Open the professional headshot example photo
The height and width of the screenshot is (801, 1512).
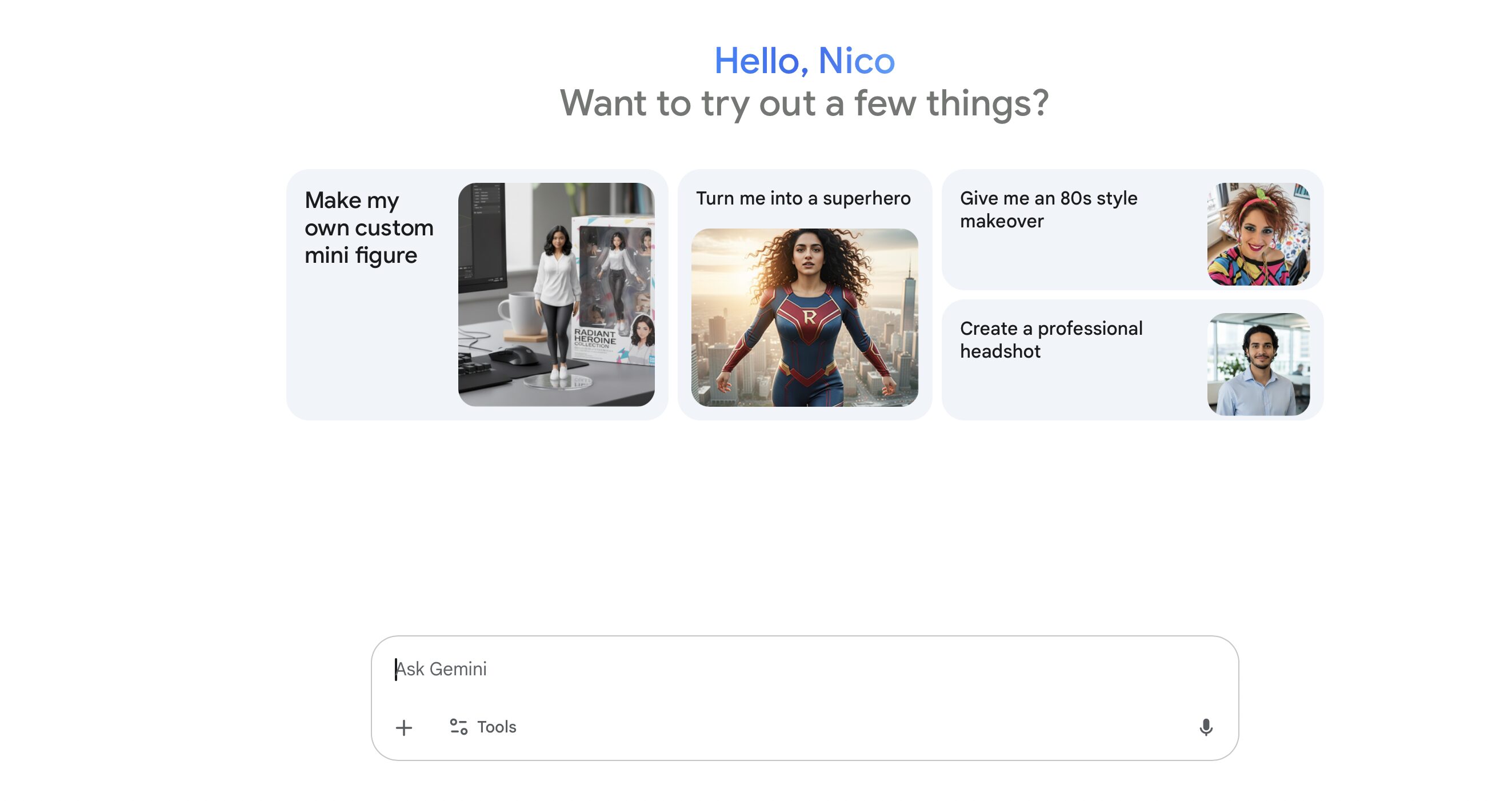pyautogui.click(x=1258, y=365)
